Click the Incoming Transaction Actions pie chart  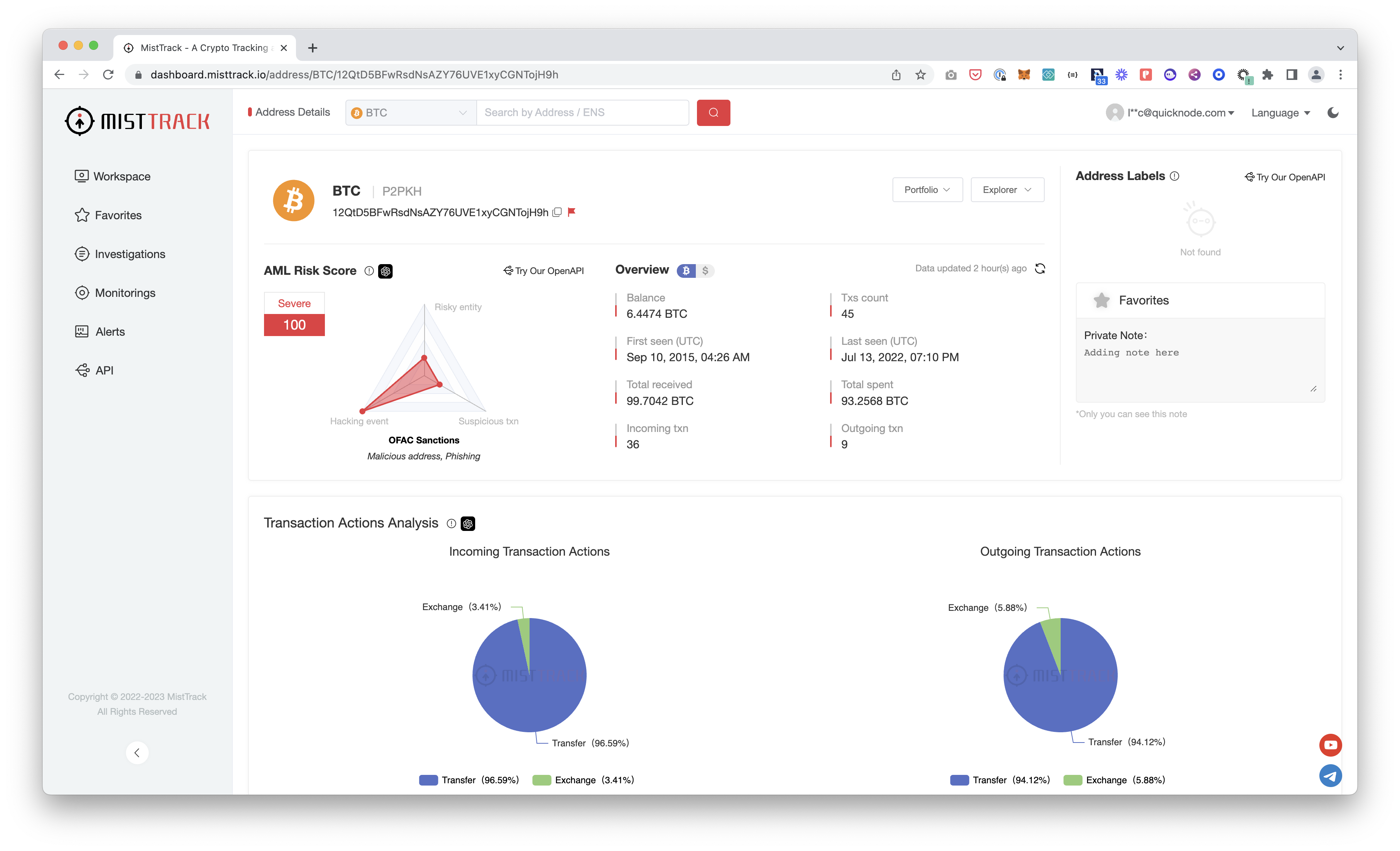529,675
